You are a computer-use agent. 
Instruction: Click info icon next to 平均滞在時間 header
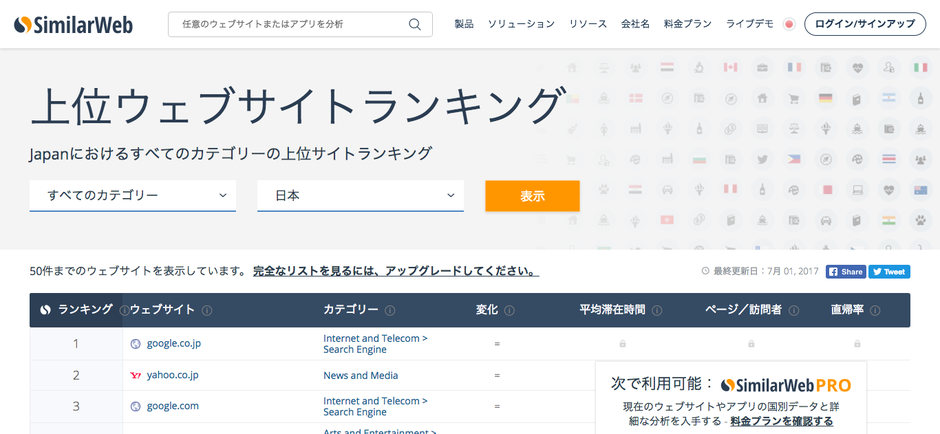[657, 311]
